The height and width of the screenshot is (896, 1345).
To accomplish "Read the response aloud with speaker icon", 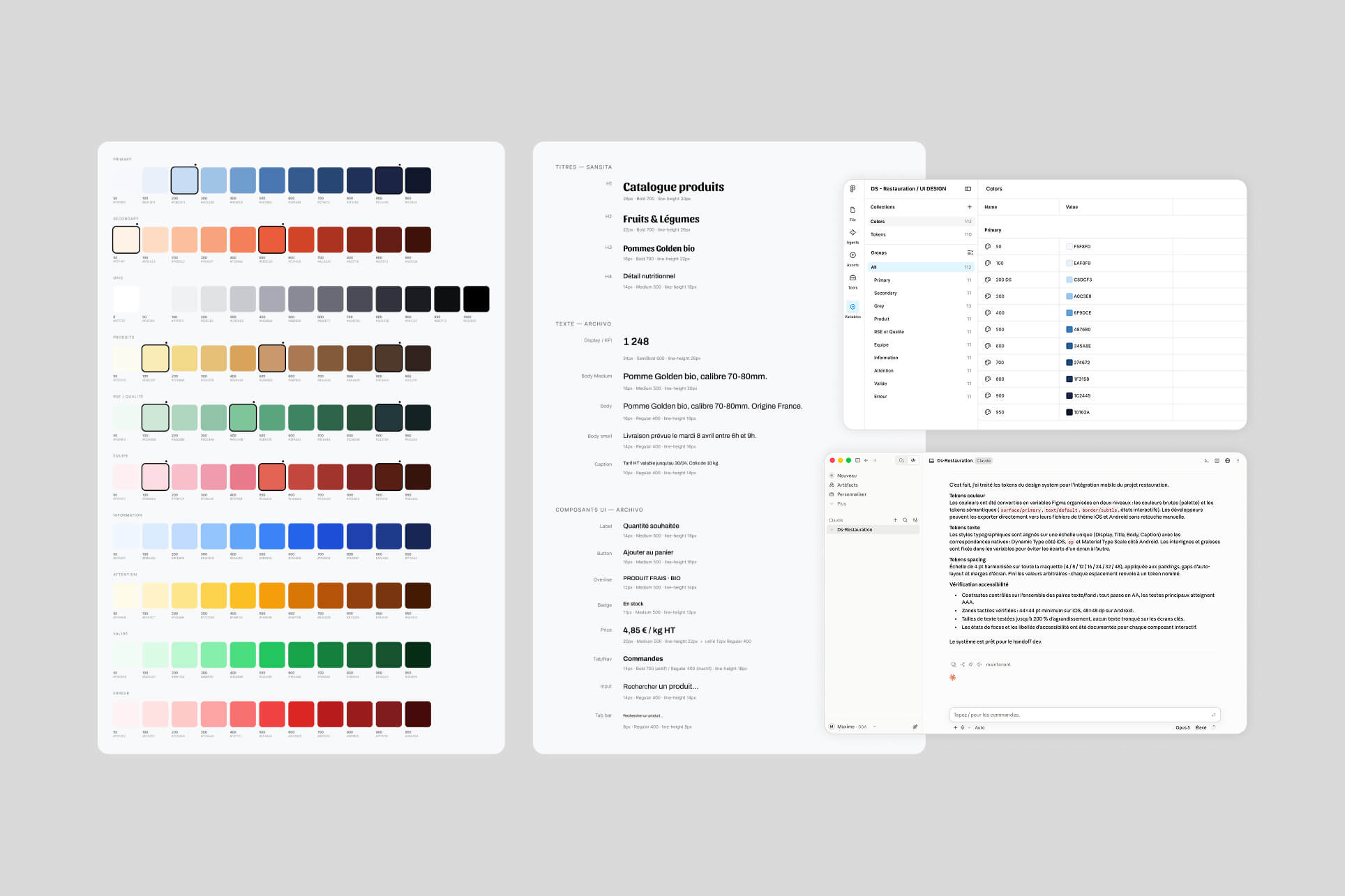I will (979, 665).
